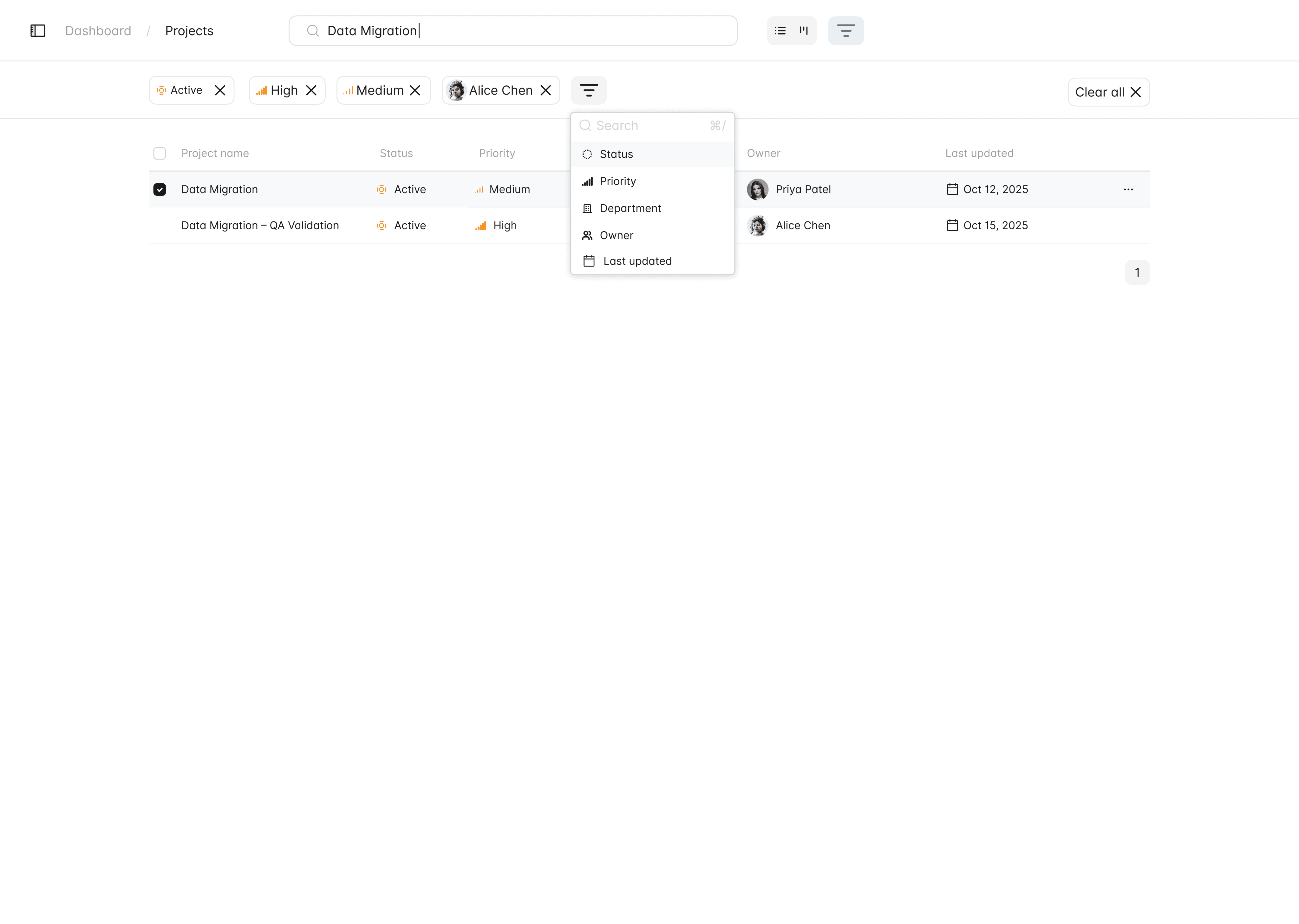Switch to list view icon
The width and height of the screenshot is (1299, 924).
[780, 31]
